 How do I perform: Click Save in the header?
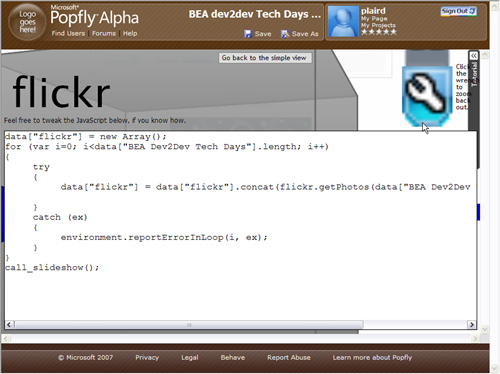(x=263, y=34)
